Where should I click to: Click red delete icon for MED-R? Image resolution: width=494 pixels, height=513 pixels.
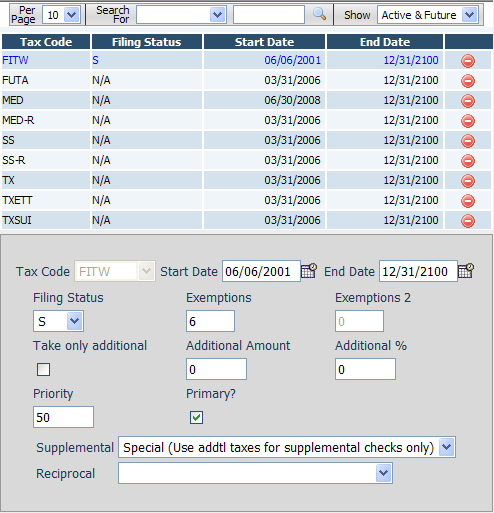[468, 121]
